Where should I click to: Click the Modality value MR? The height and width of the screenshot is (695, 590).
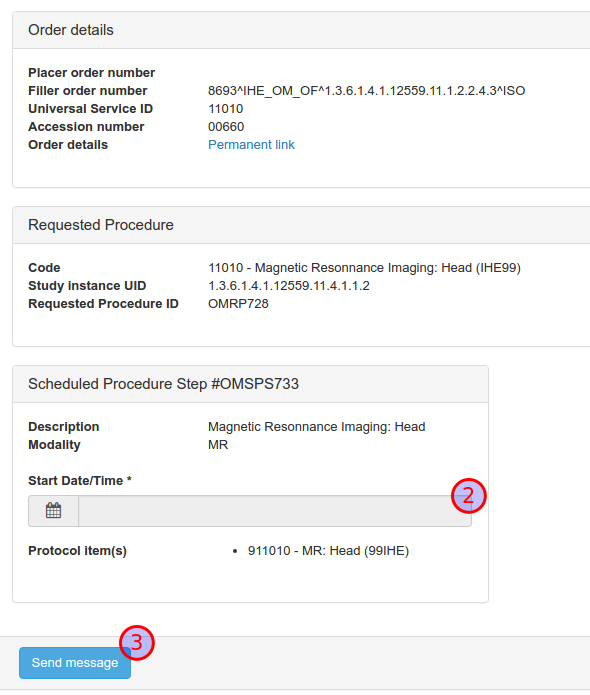click(x=218, y=445)
